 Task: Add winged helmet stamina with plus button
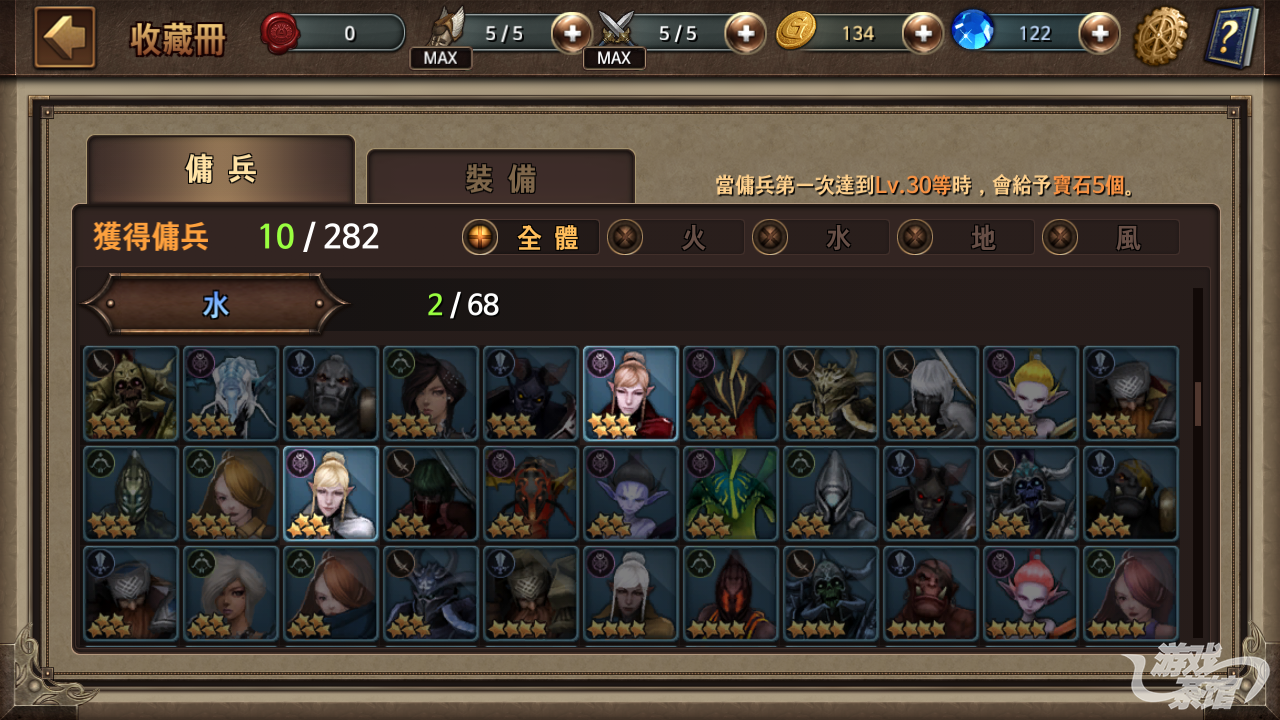[x=572, y=34]
